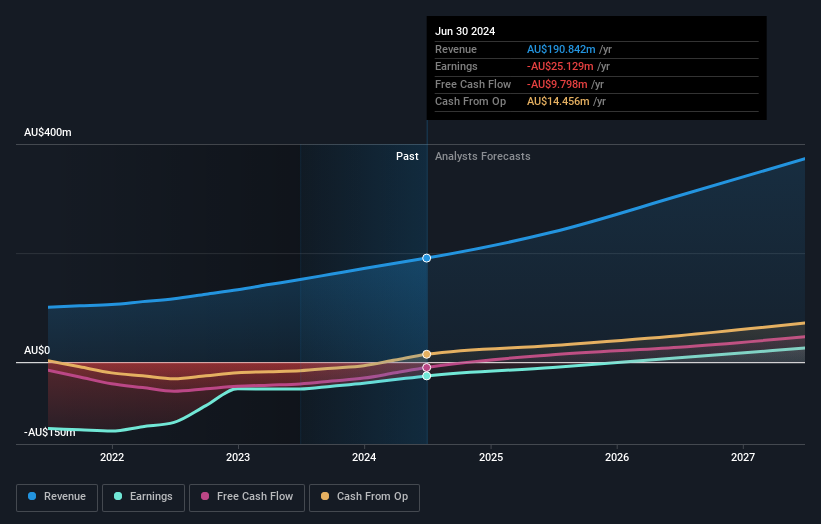The width and height of the screenshot is (821, 524).
Task: Click the earnings value -AU$25.129m
Action: tap(560, 66)
